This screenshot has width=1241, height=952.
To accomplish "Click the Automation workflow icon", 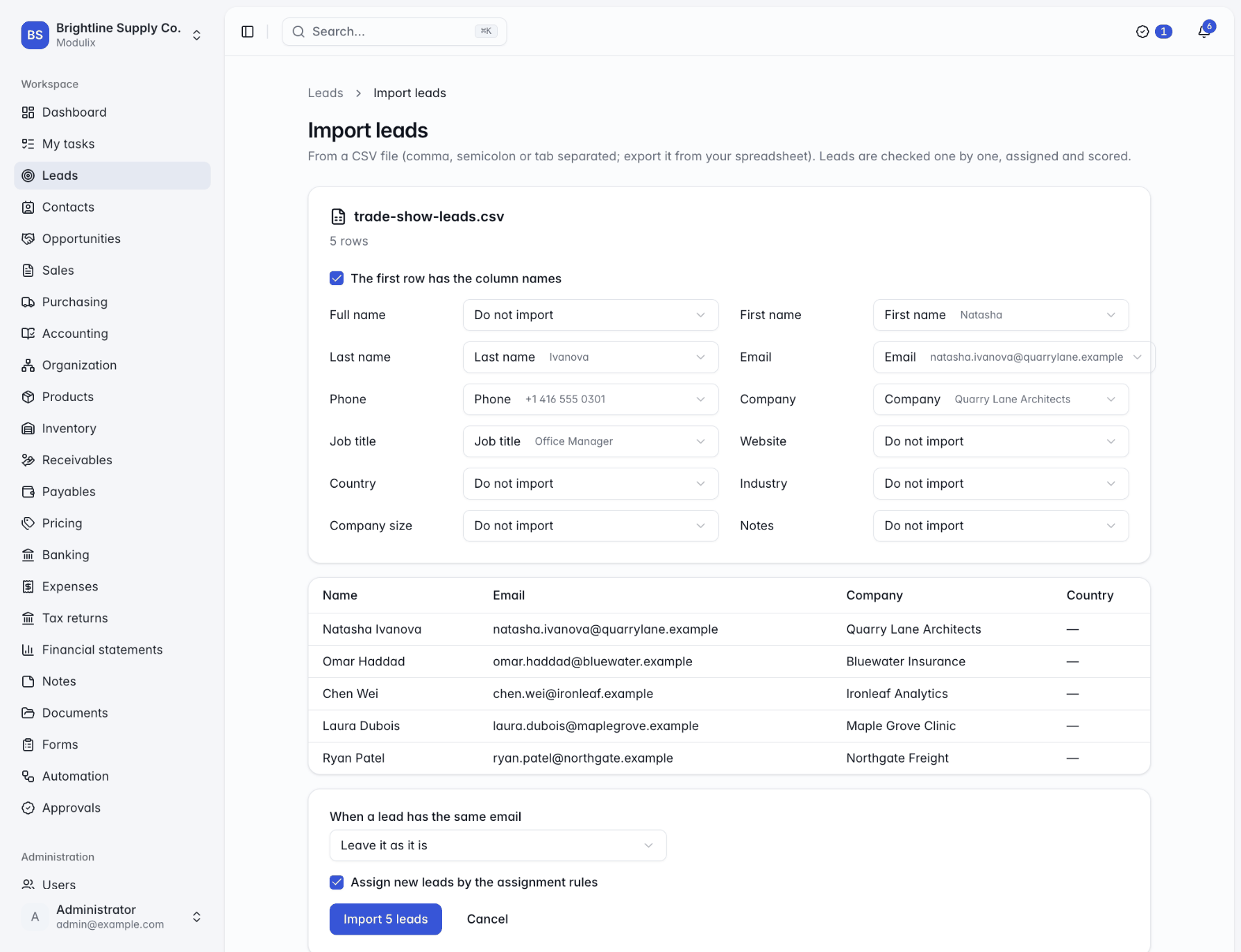I will 28,776.
